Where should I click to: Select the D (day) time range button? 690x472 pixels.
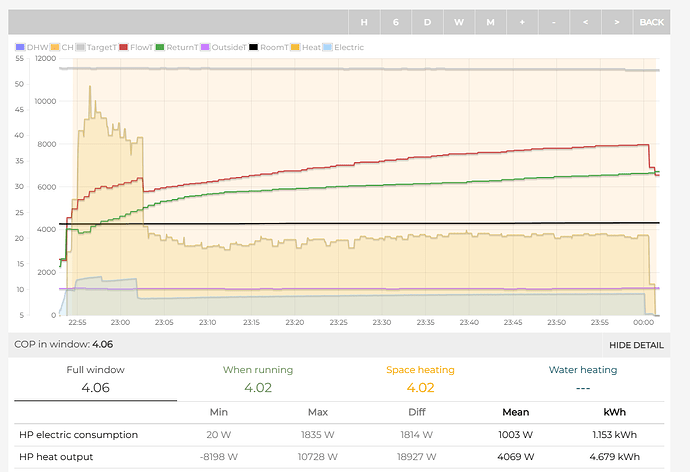[427, 22]
